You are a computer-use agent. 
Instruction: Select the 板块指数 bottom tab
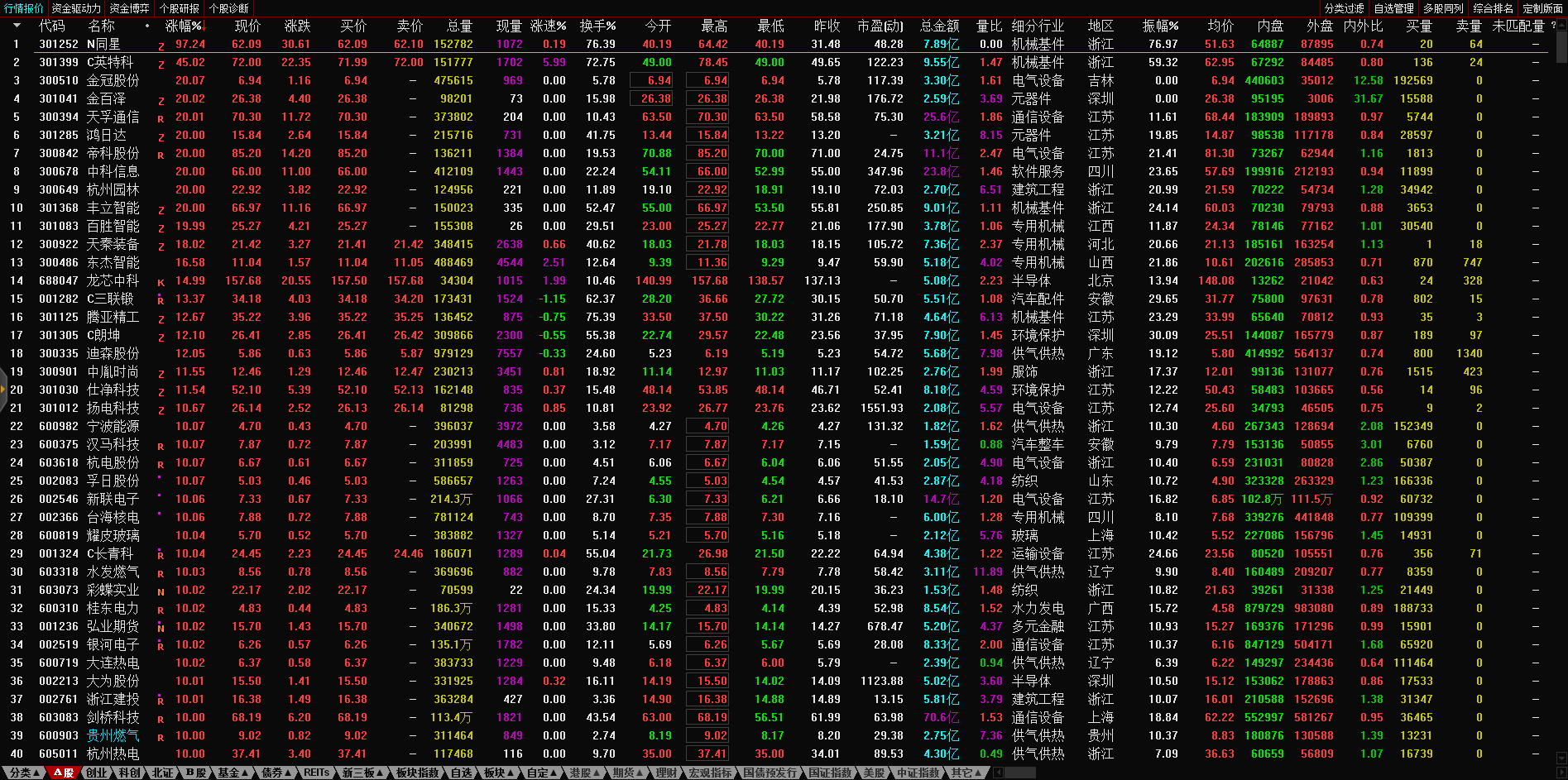417,773
